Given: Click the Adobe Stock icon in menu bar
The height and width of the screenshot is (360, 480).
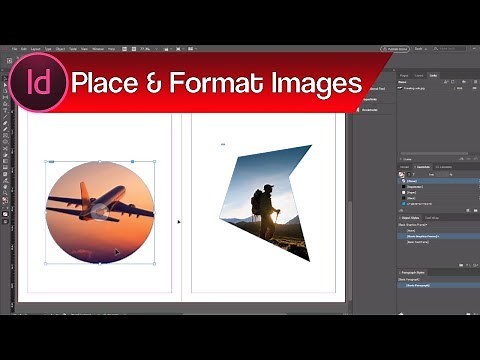Looking at the screenshot, I should [x=134, y=49].
